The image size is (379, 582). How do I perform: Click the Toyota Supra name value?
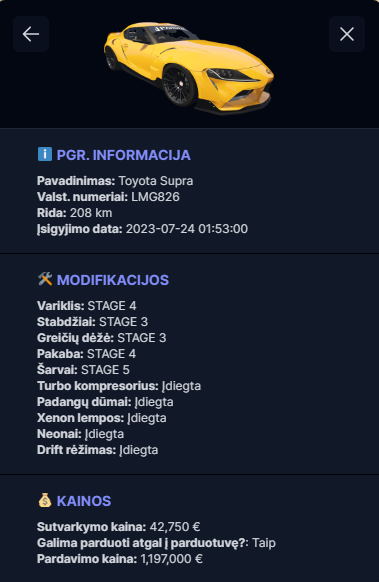point(156,181)
